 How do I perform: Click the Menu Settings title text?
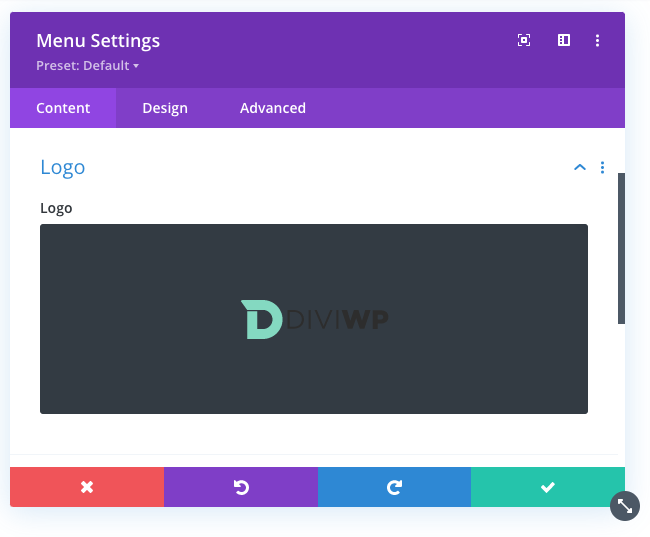(98, 41)
